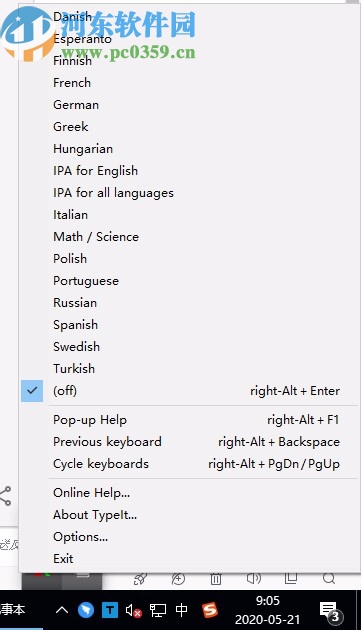Click the rocket icon in bottom toolbar
The height and width of the screenshot is (630, 361).
click(140, 579)
